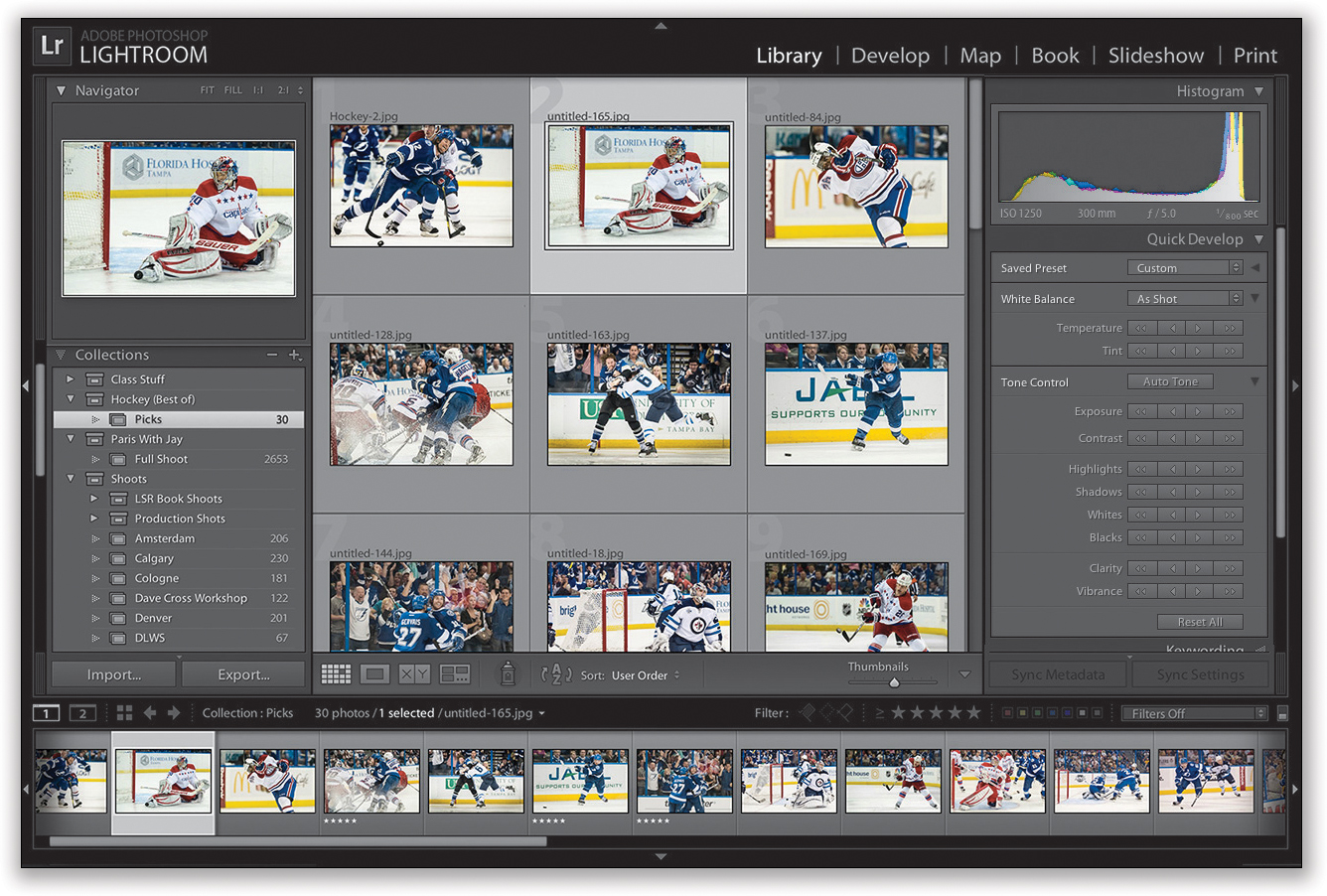1327x896 pixels.
Task: Collapse the Paris With Jay collection set
Action: tap(71, 439)
